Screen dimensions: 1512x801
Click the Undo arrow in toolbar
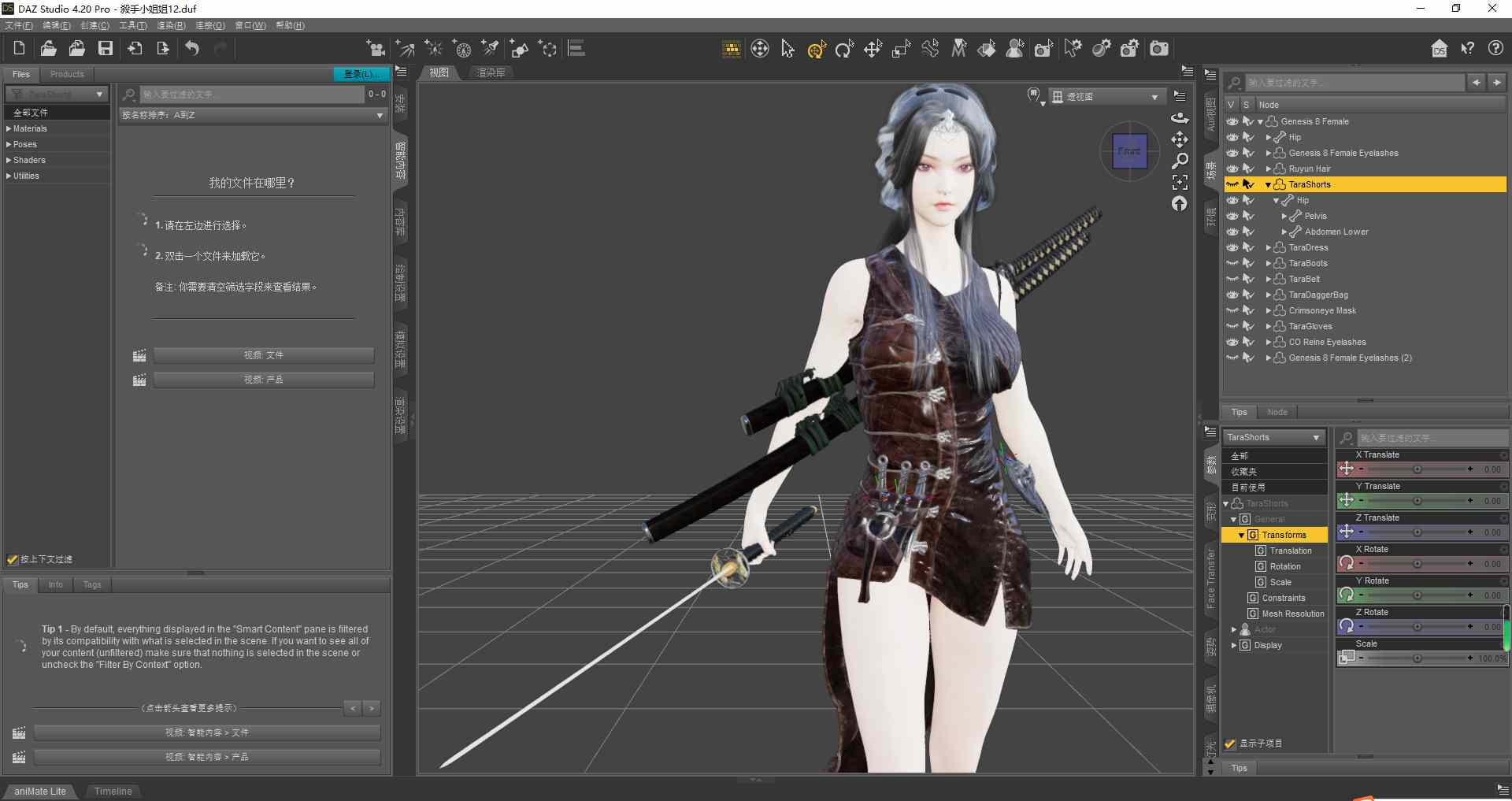click(x=192, y=49)
